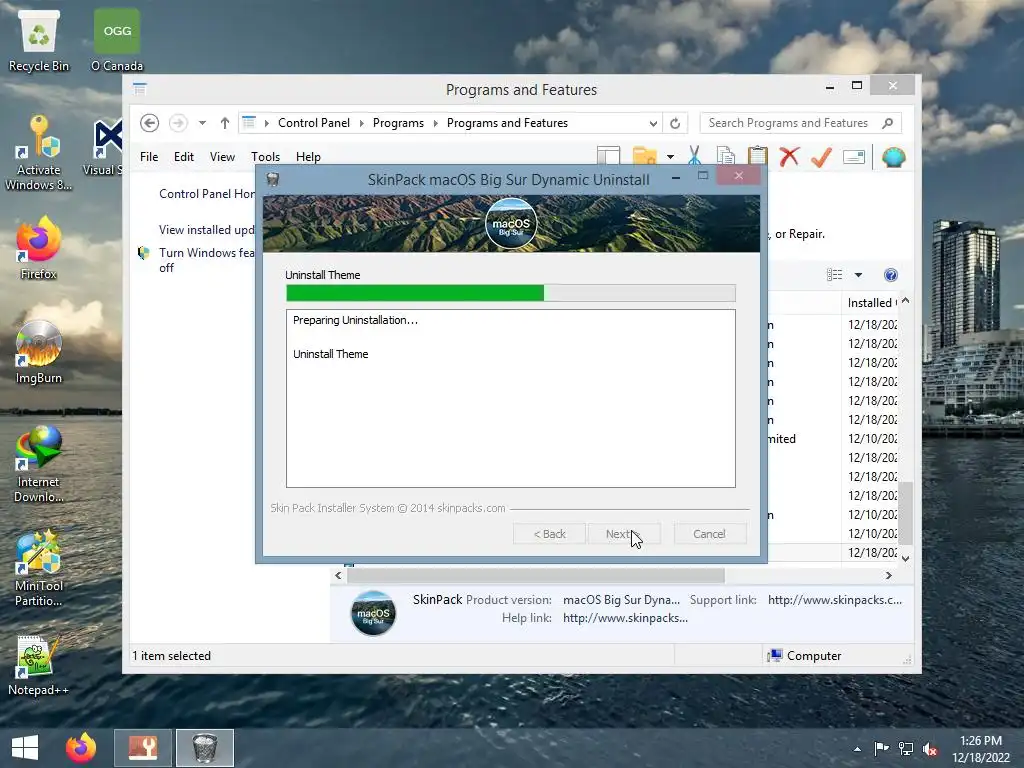This screenshot has height=768, width=1024.
Task: Launch MiniTool Partition Wizard shortcut
Action: tap(39, 568)
